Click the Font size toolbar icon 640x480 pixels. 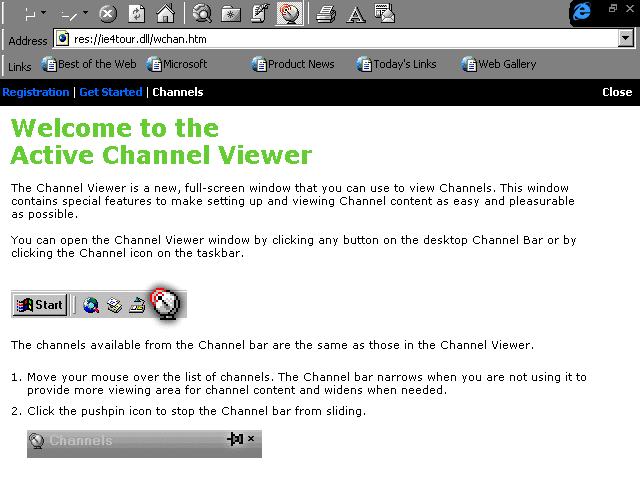coord(356,14)
